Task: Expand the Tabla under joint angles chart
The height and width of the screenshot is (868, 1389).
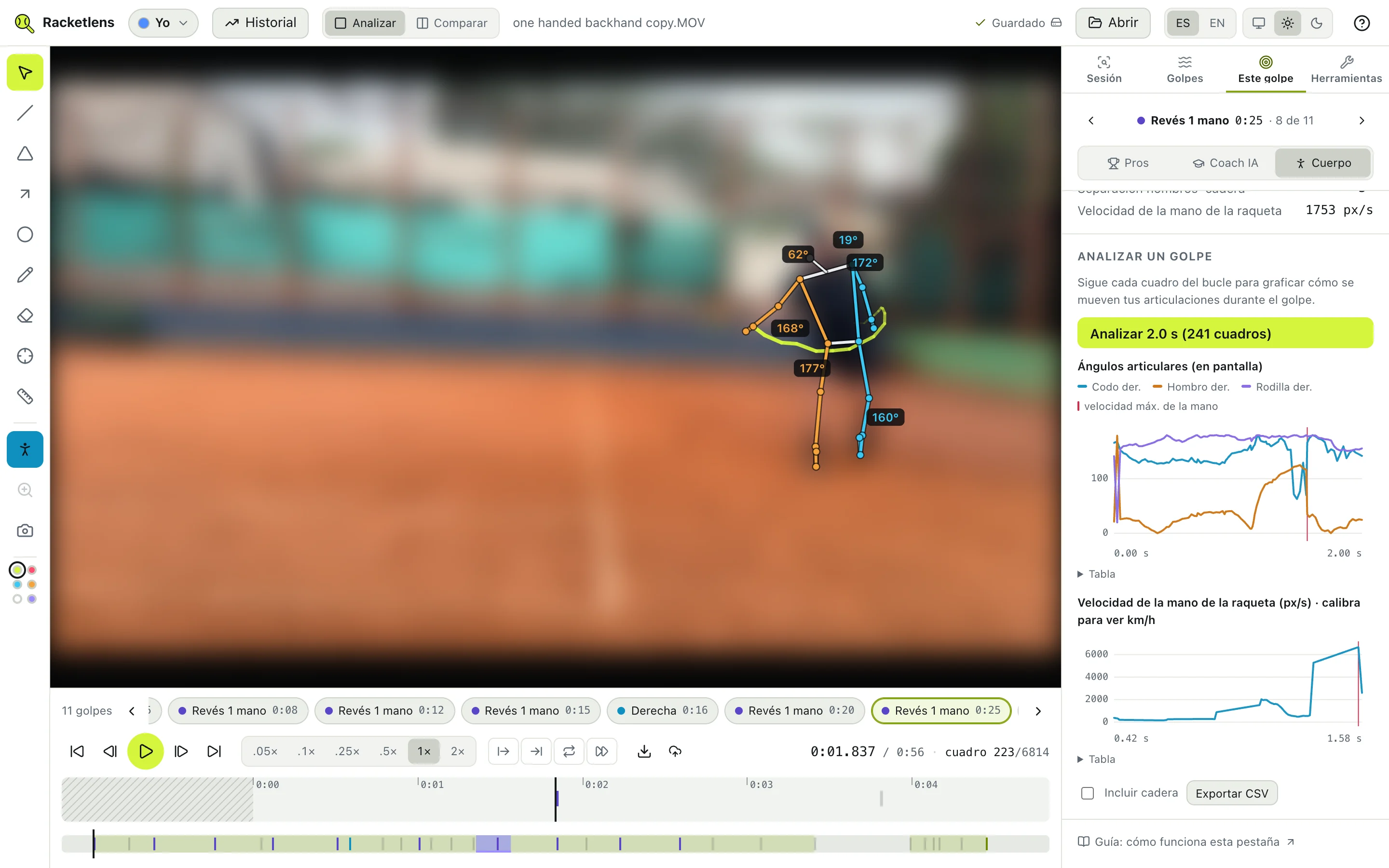Action: 1096,573
